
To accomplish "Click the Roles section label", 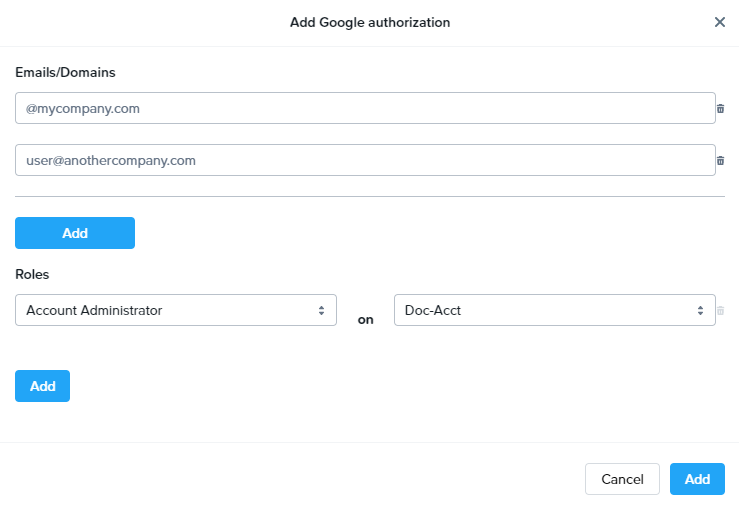I will [x=32, y=273].
